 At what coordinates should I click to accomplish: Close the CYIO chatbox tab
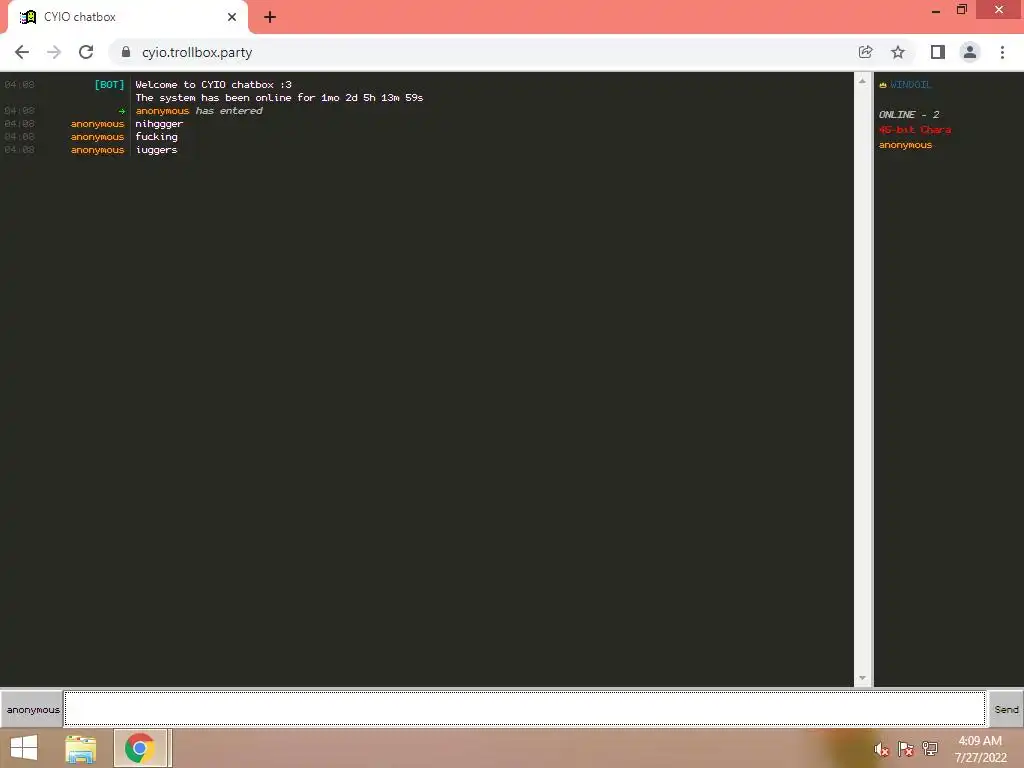pos(232,17)
